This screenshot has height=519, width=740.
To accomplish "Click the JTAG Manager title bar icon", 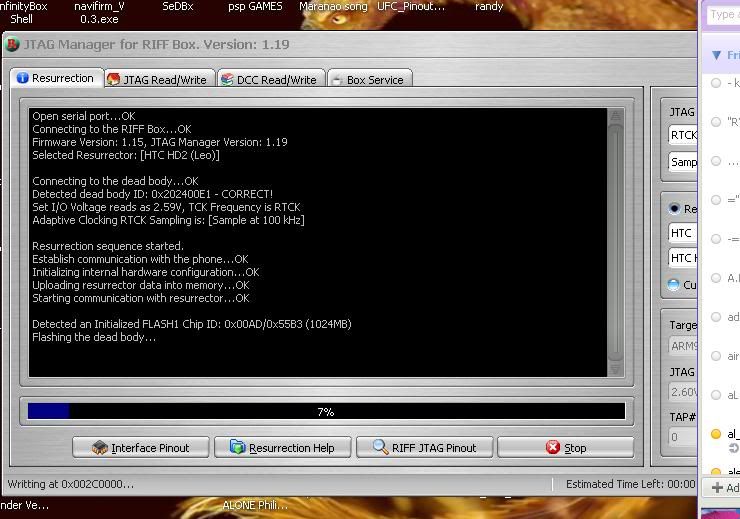I will (x=12, y=44).
